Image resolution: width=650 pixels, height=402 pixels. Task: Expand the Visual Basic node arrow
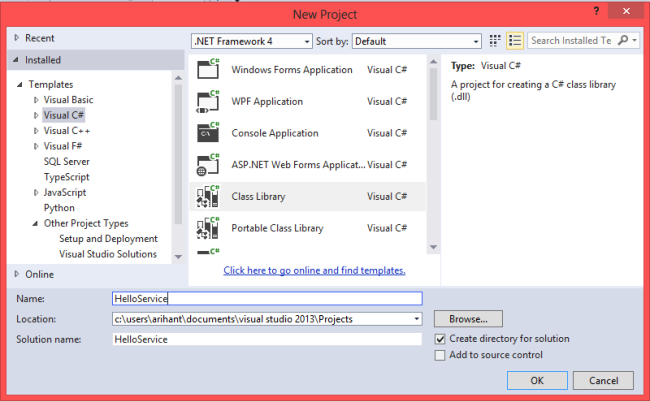[x=36, y=100]
